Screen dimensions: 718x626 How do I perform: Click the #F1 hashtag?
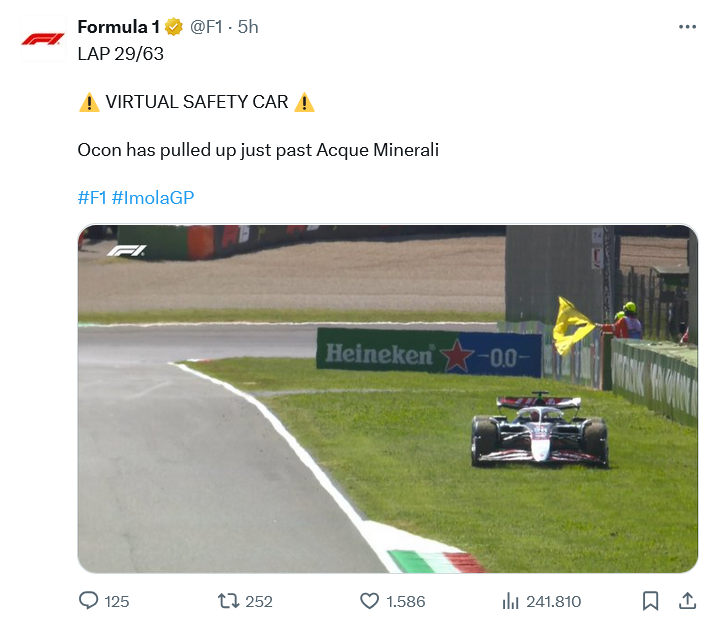click(x=92, y=197)
